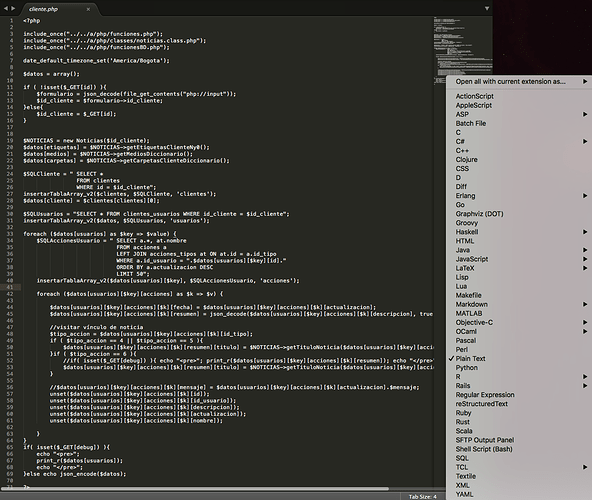592x500 pixels.
Task: Select MATLAB syntax
Action: click(x=519, y=314)
